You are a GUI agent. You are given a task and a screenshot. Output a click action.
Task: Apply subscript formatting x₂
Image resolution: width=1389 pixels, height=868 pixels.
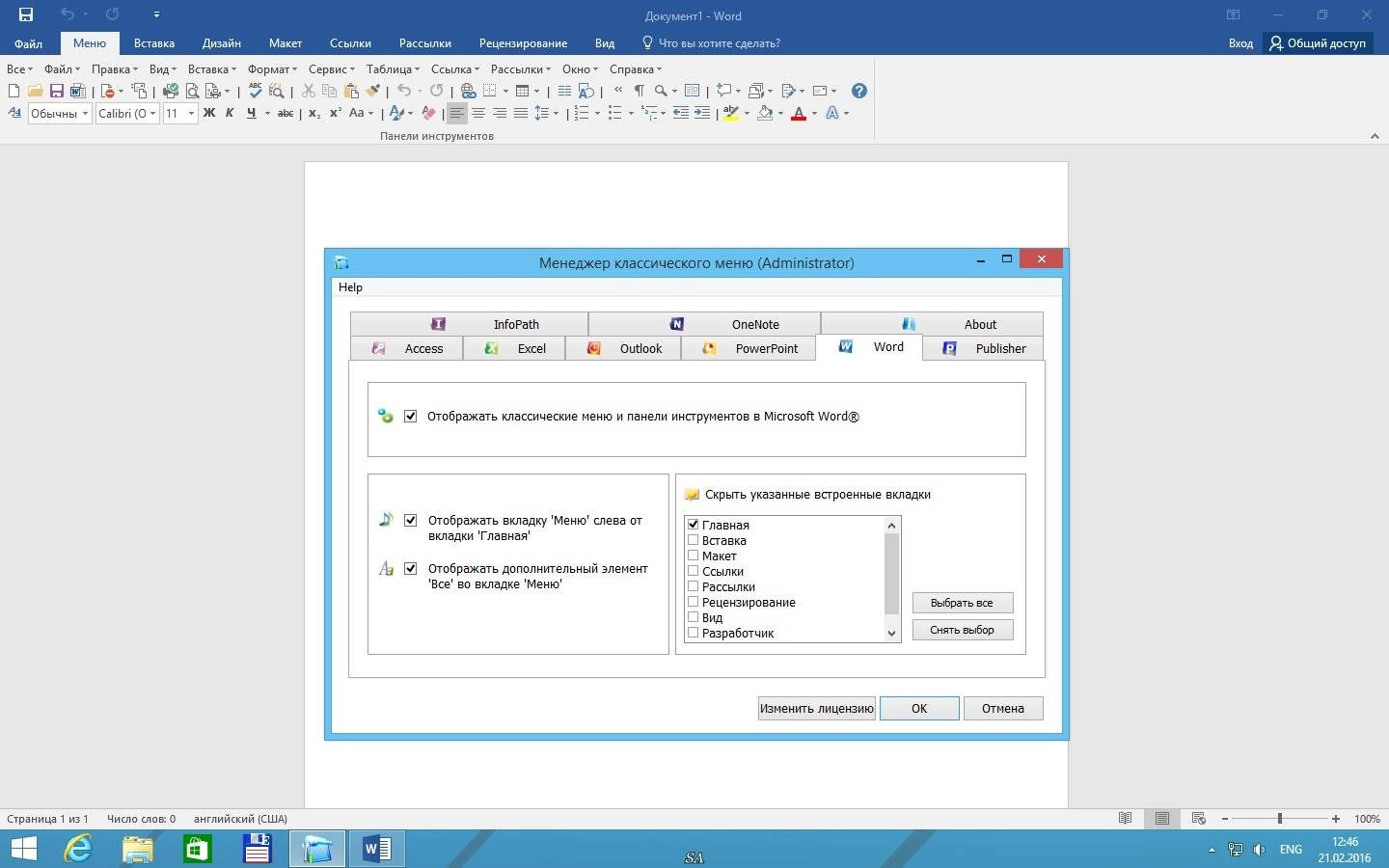point(314,113)
